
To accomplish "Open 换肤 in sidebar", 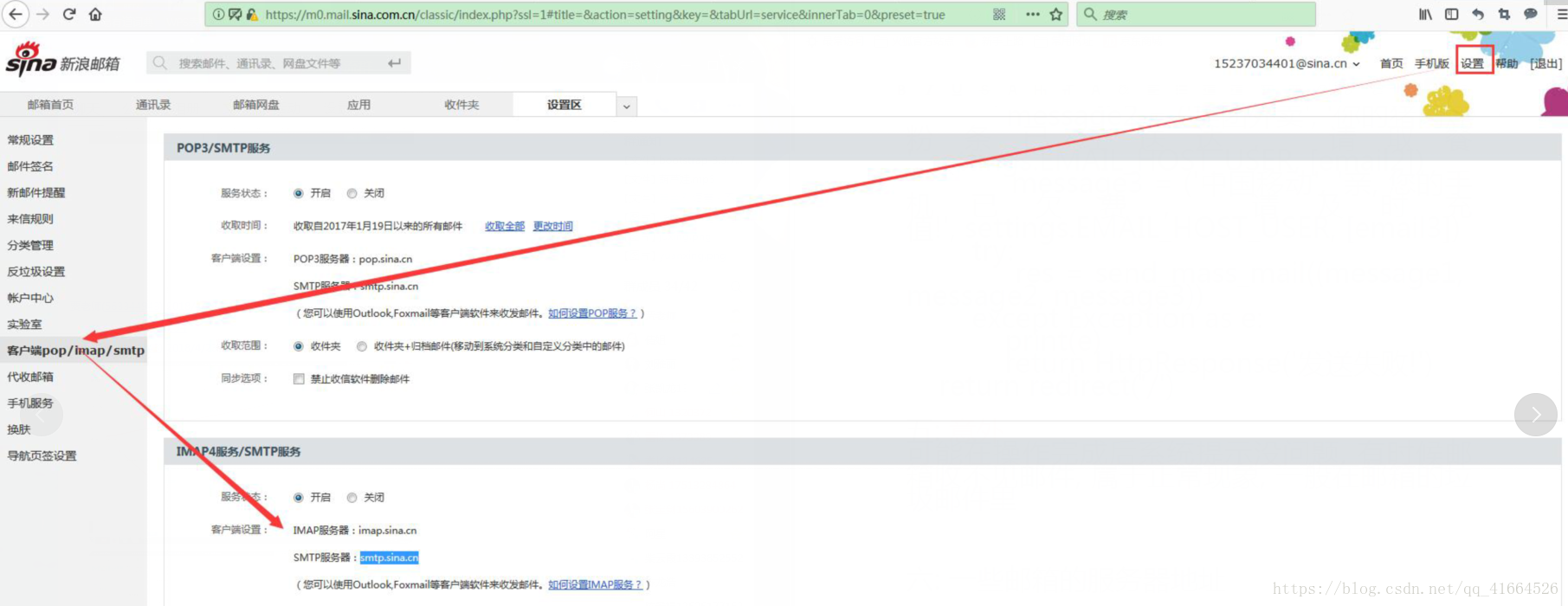I will click(x=19, y=429).
